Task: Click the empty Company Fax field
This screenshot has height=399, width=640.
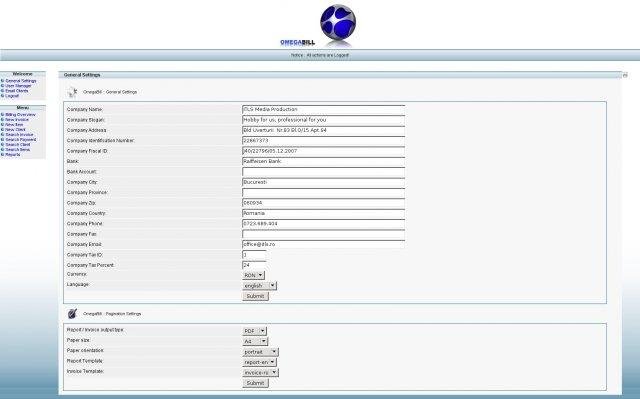Action: coord(323,234)
